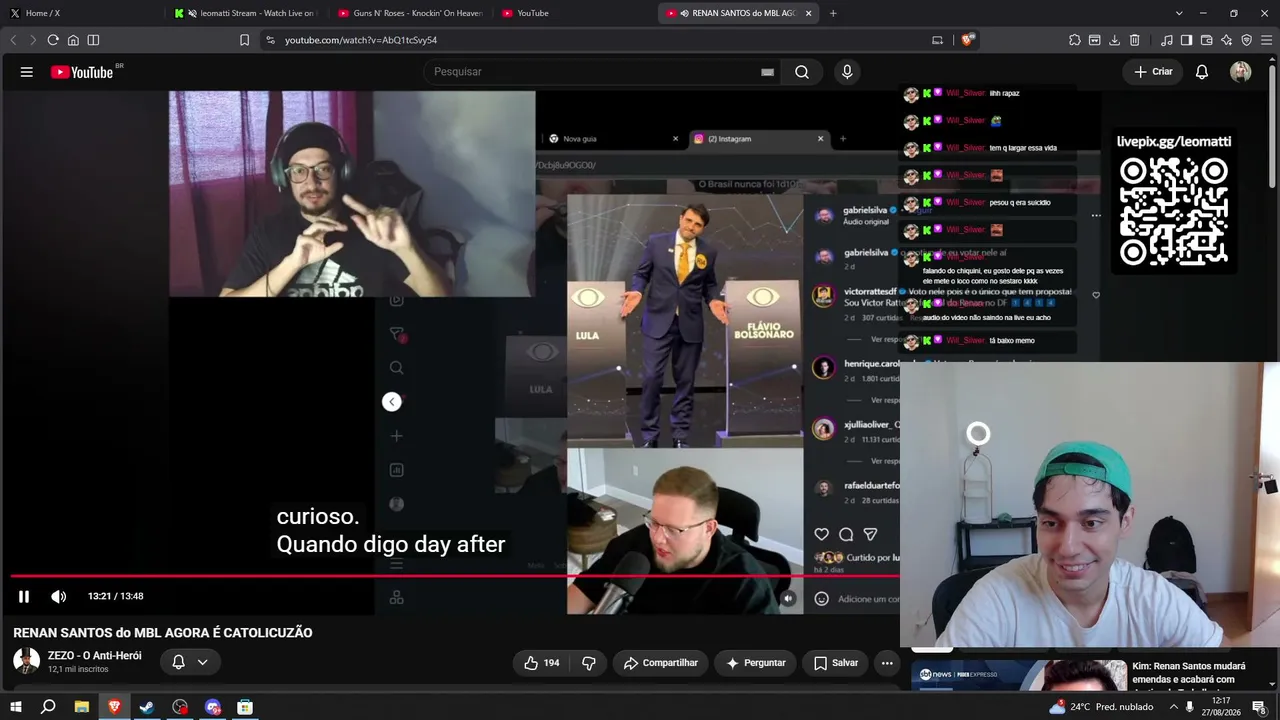Open browser extensions puzzle icon
The height and width of the screenshot is (720, 1280).
1075,40
